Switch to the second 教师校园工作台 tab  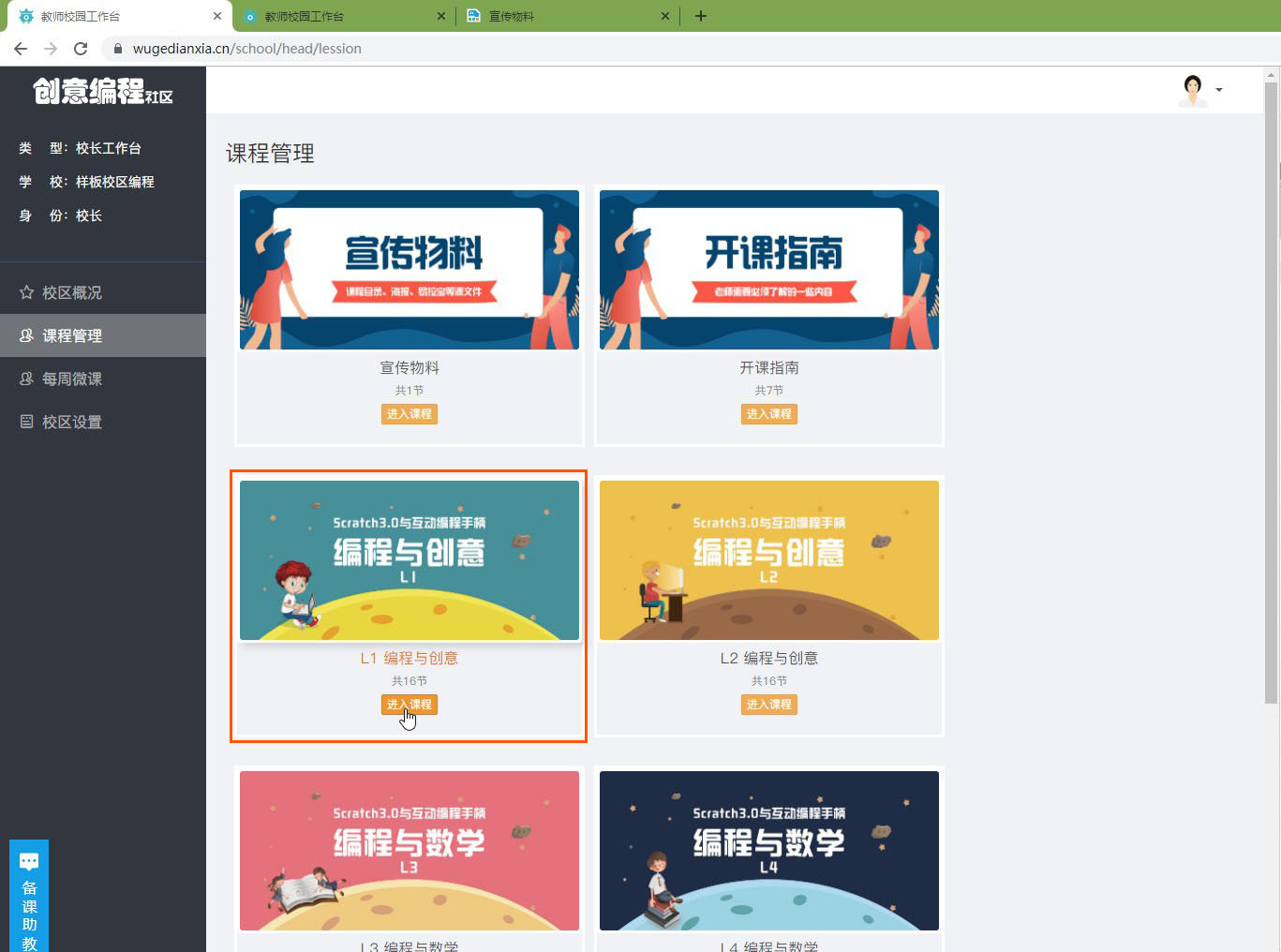pyautogui.click(x=343, y=16)
